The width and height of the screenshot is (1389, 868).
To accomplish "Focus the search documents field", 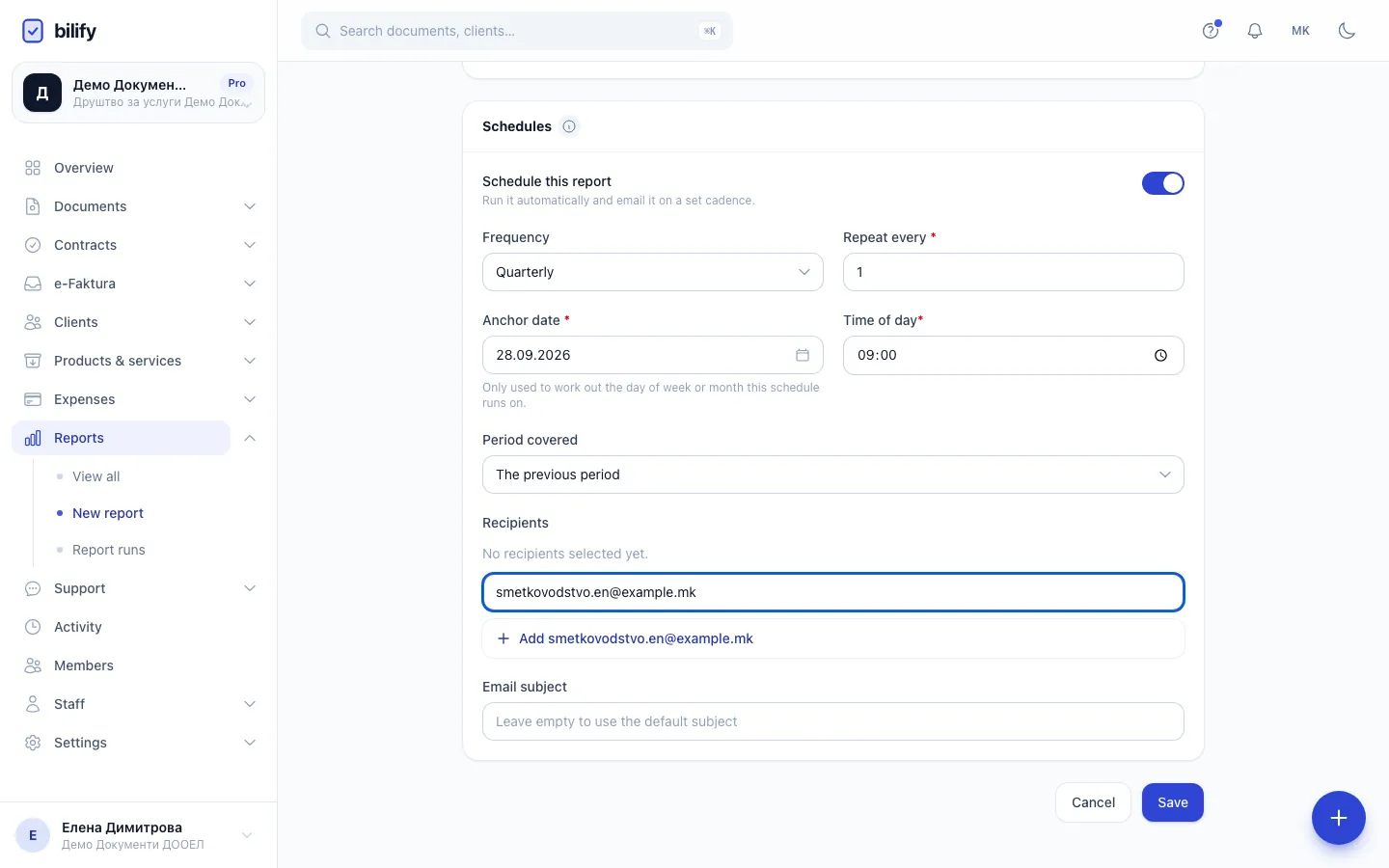I will 517,31.
